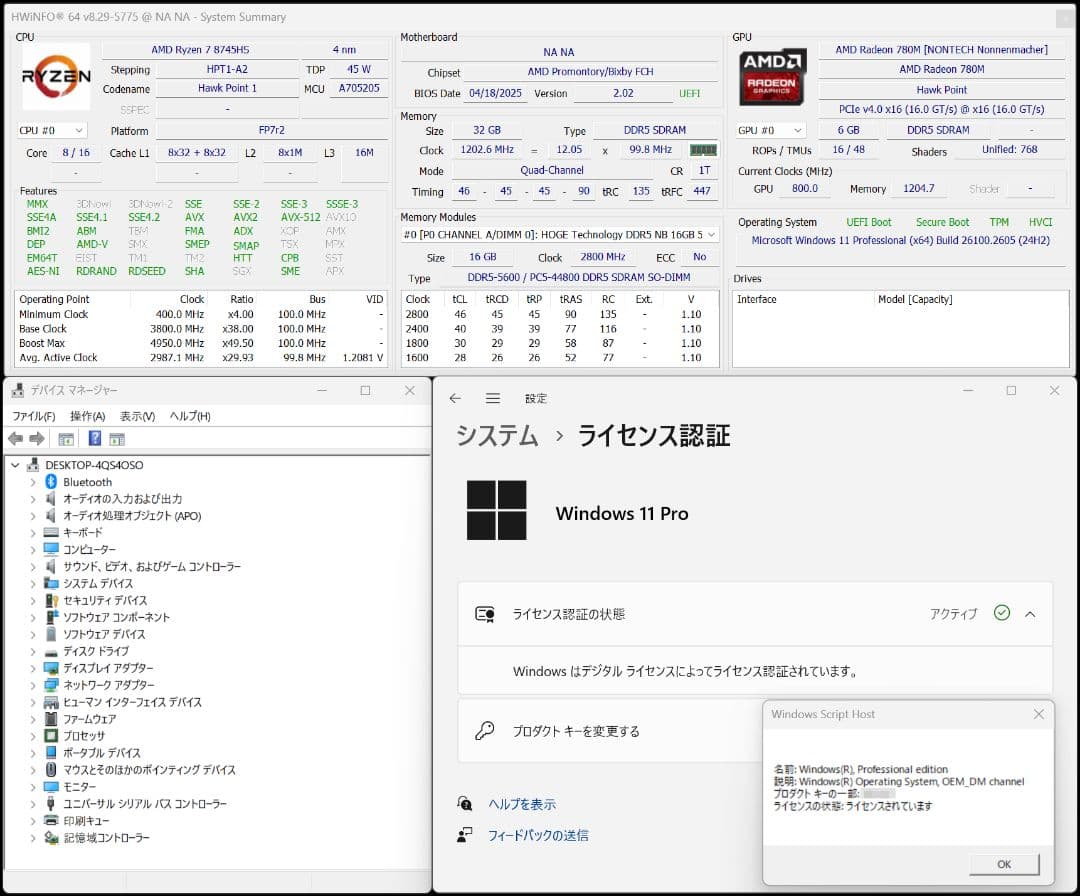Collapse the ライセンス認証の状態 section chevron
Screen dimensions: 1080x896
1030,614
